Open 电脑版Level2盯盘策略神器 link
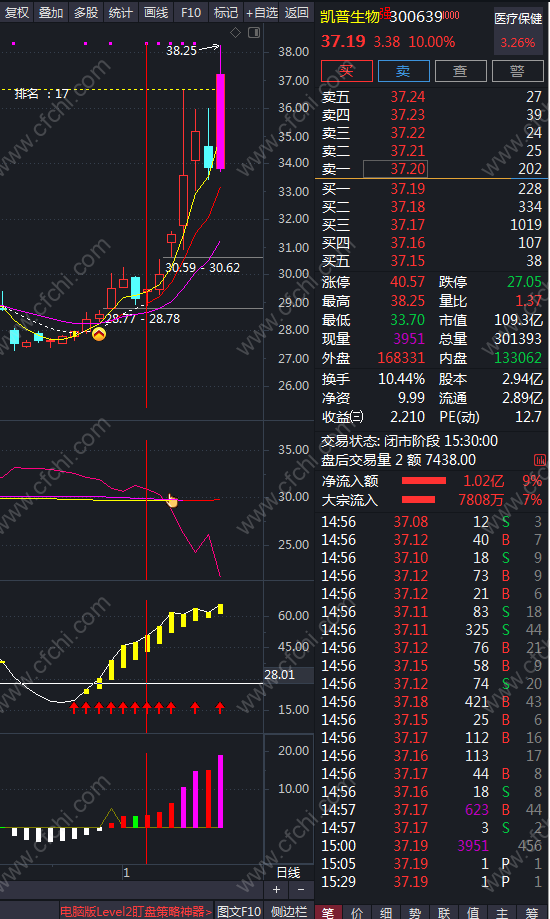Image resolution: width=550 pixels, height=919 pixels. coord(135,911)
